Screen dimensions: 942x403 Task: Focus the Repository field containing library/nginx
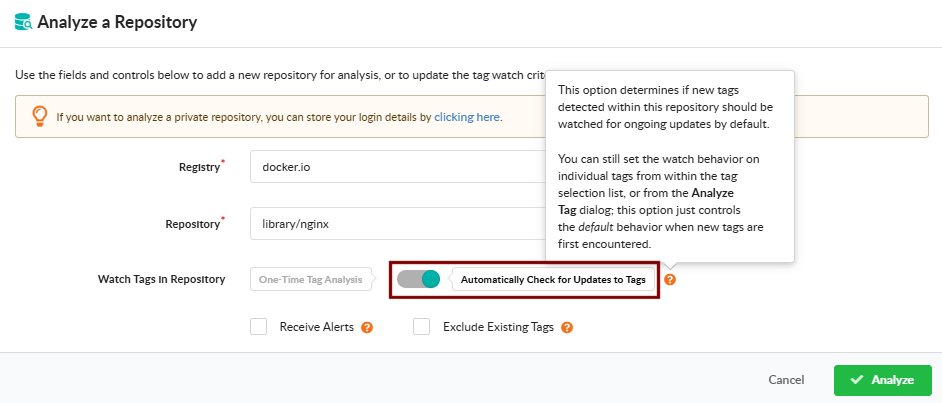click(398, 223)
